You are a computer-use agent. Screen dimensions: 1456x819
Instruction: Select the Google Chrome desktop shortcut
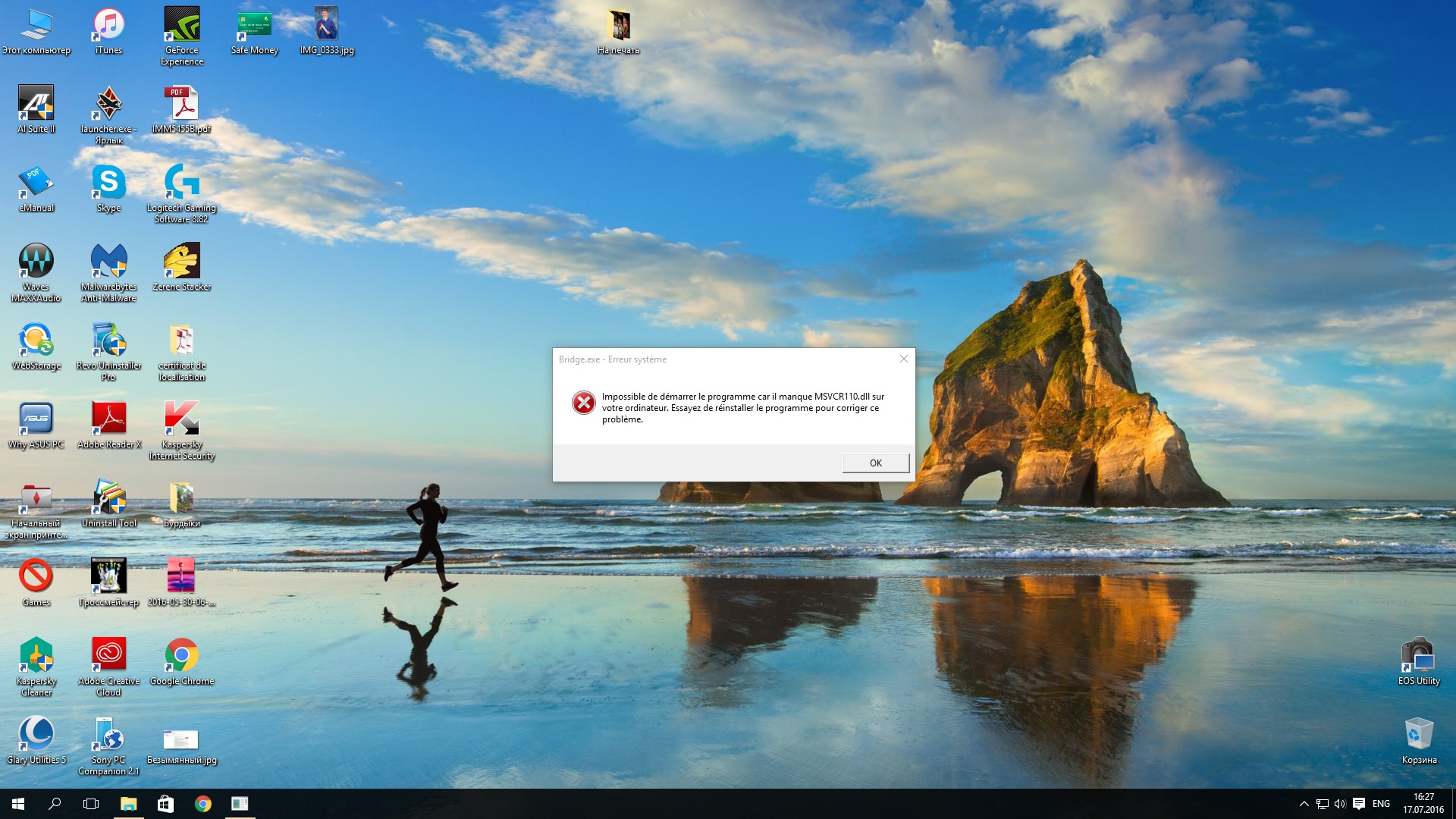pos(182,662)
